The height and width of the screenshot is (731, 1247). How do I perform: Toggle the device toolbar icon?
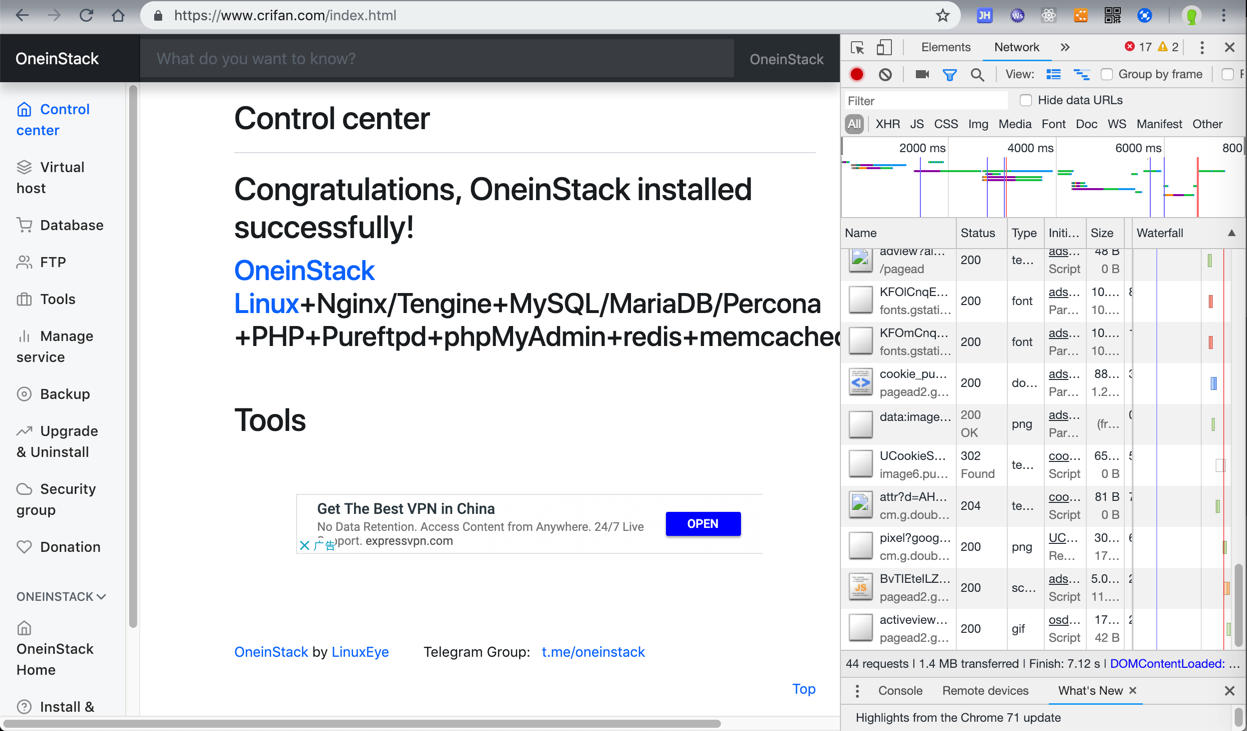(x=884, y=47)
